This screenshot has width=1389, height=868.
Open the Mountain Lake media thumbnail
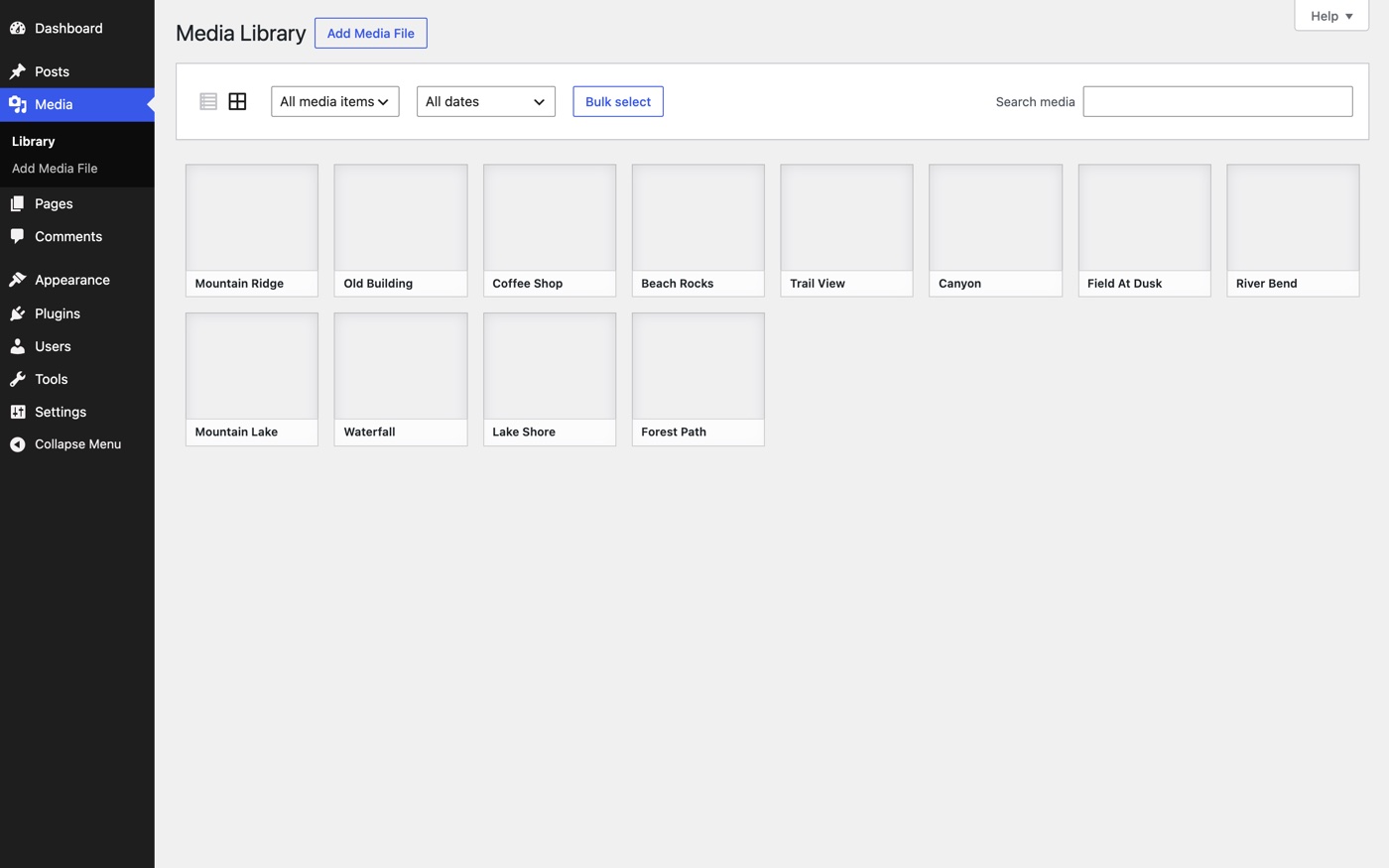click(x=252, y=379)
